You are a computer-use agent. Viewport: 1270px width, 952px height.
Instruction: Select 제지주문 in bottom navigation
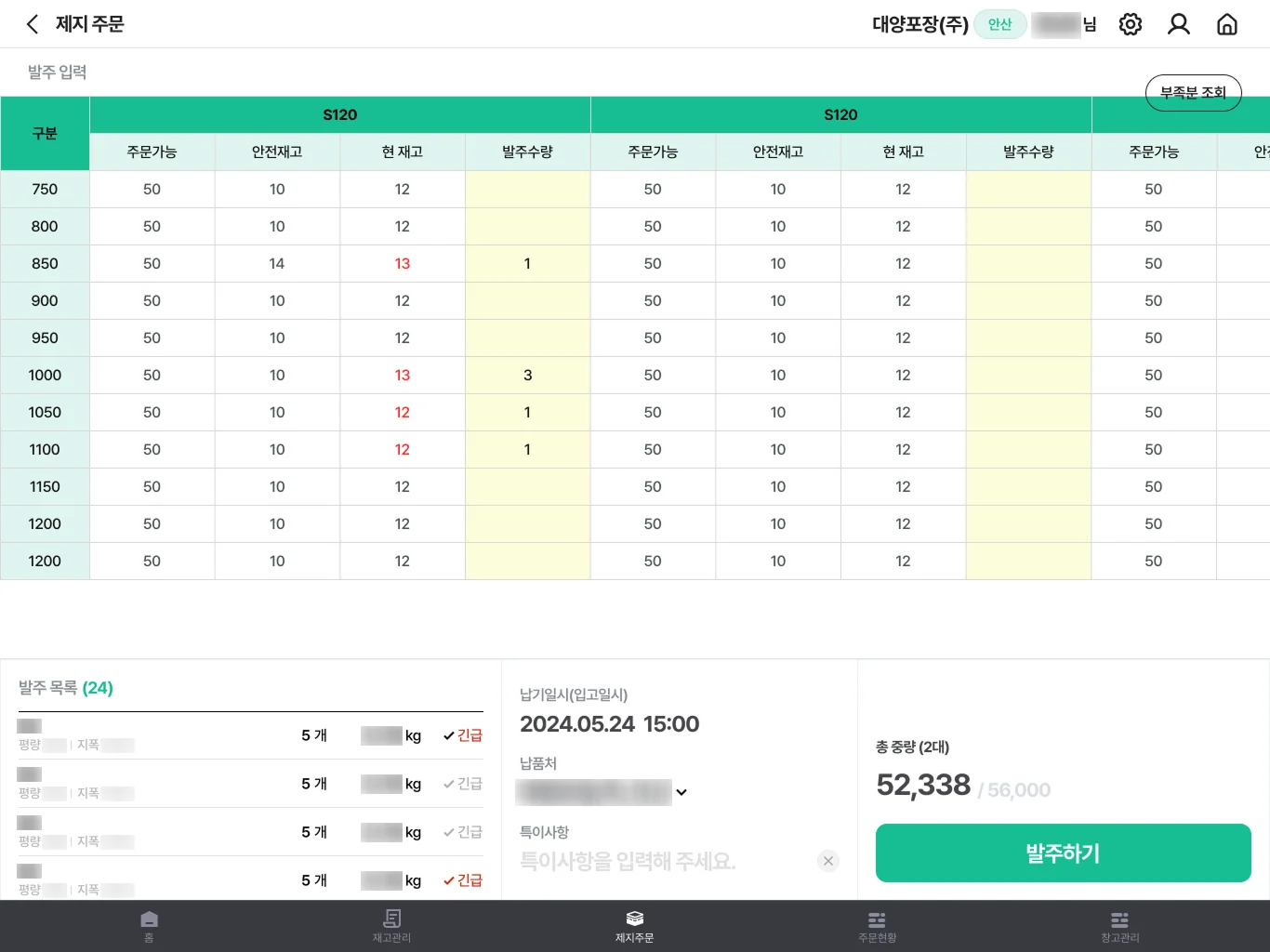click(635, 926)
